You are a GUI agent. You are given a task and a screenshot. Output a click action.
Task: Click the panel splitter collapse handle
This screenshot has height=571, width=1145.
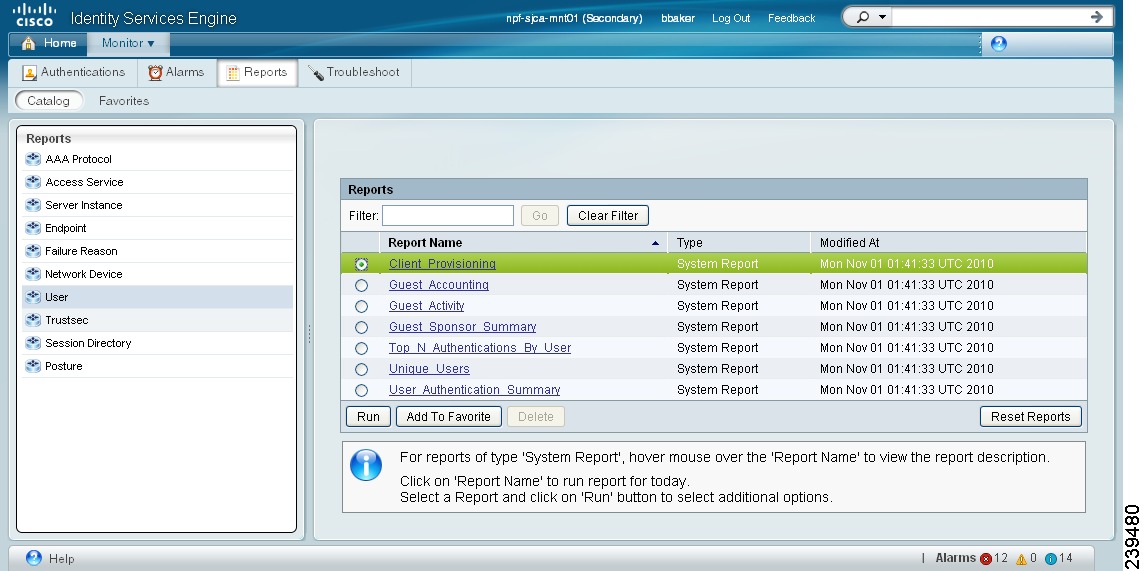309,334
